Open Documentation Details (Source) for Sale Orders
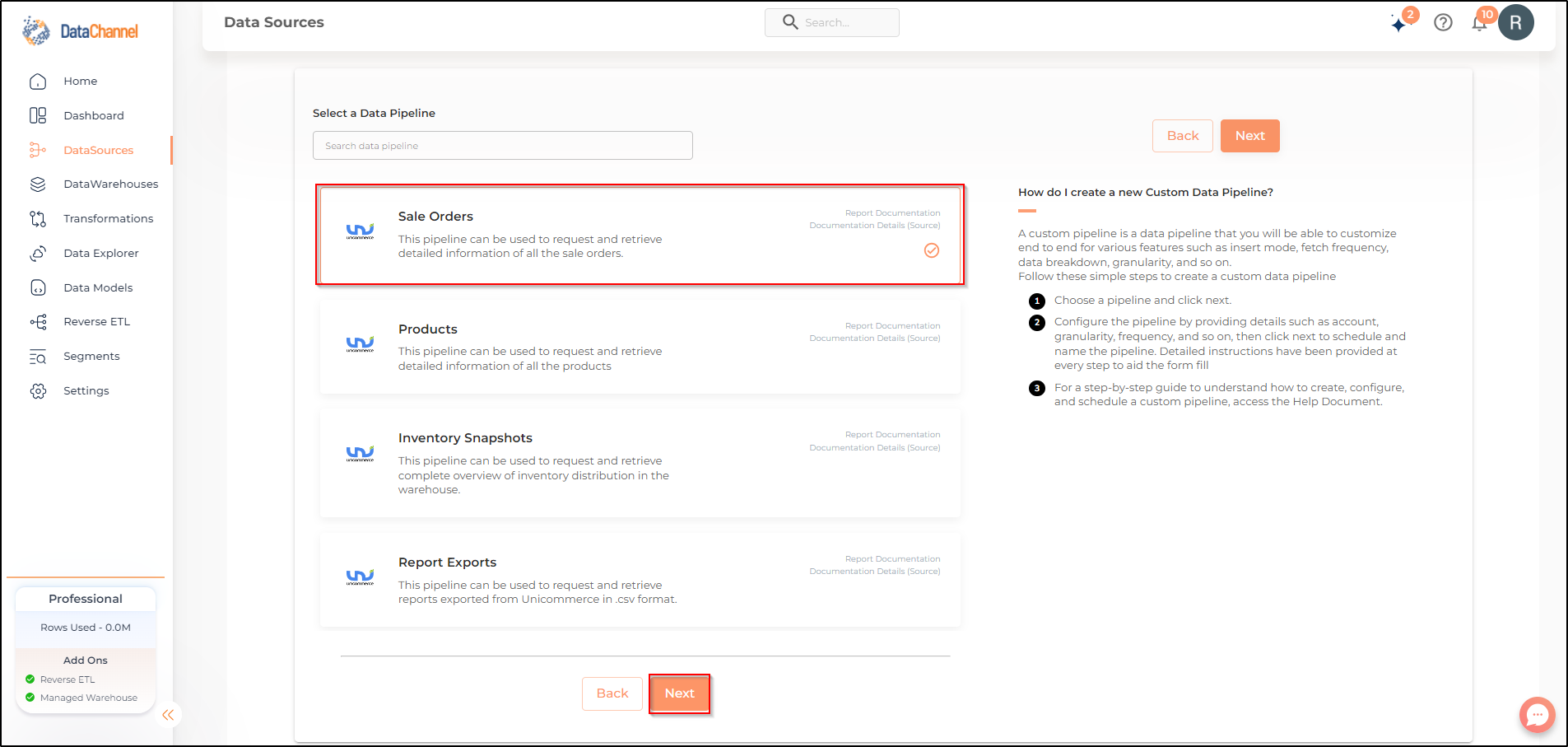 875,226
